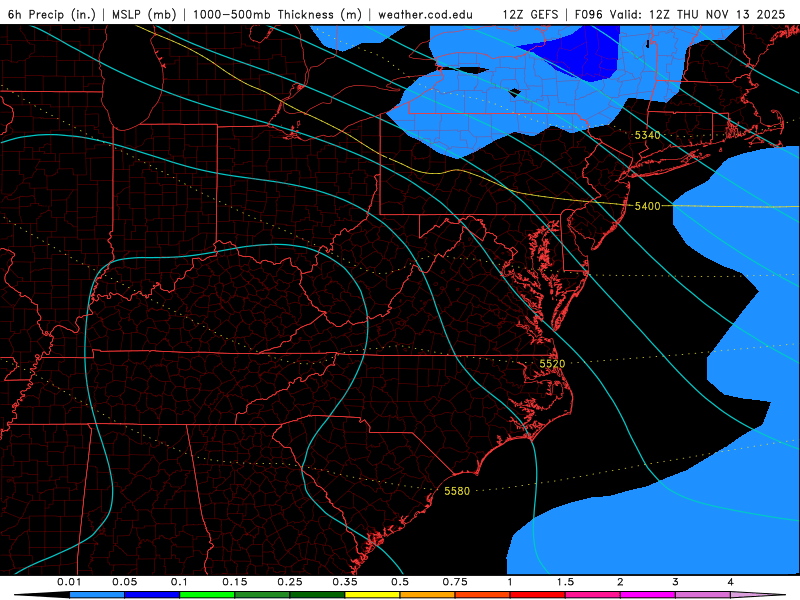Click the 0.05 legend value
Image resolution: width=800 pixels, height=600 pixels.
pos(124,582)
